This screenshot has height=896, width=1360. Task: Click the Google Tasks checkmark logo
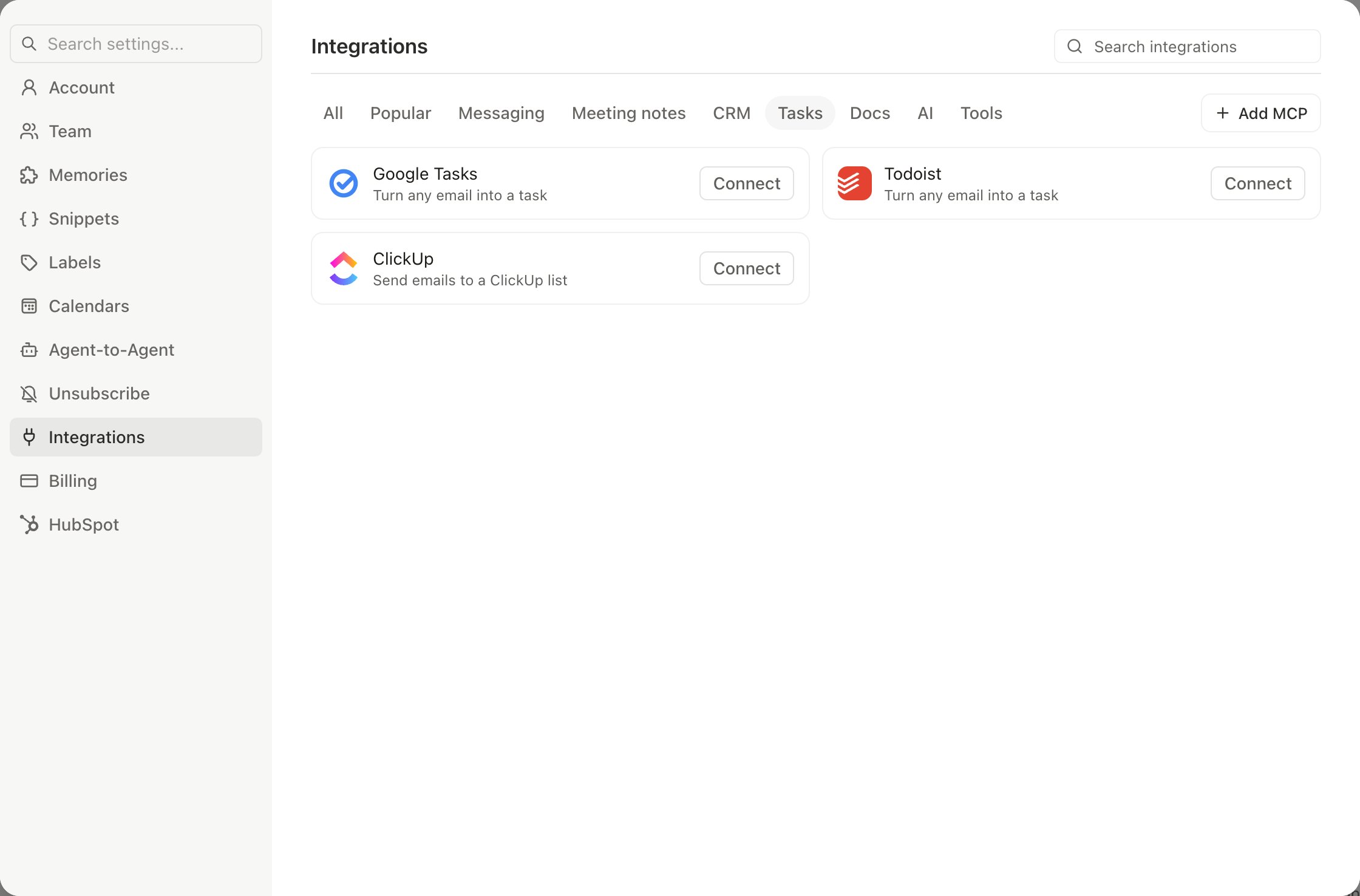coord(344,183)
